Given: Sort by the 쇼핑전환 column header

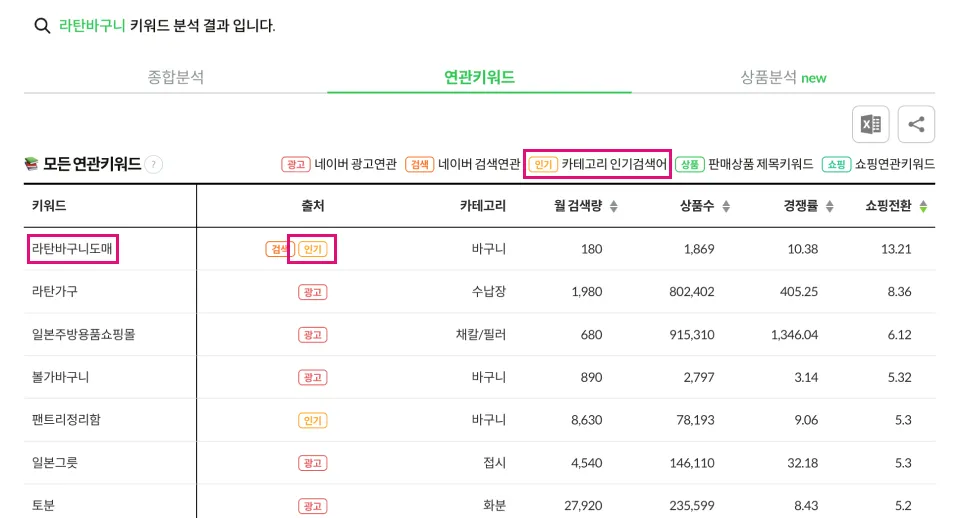Looking at the screenshot, I should [x=896, y=206].
